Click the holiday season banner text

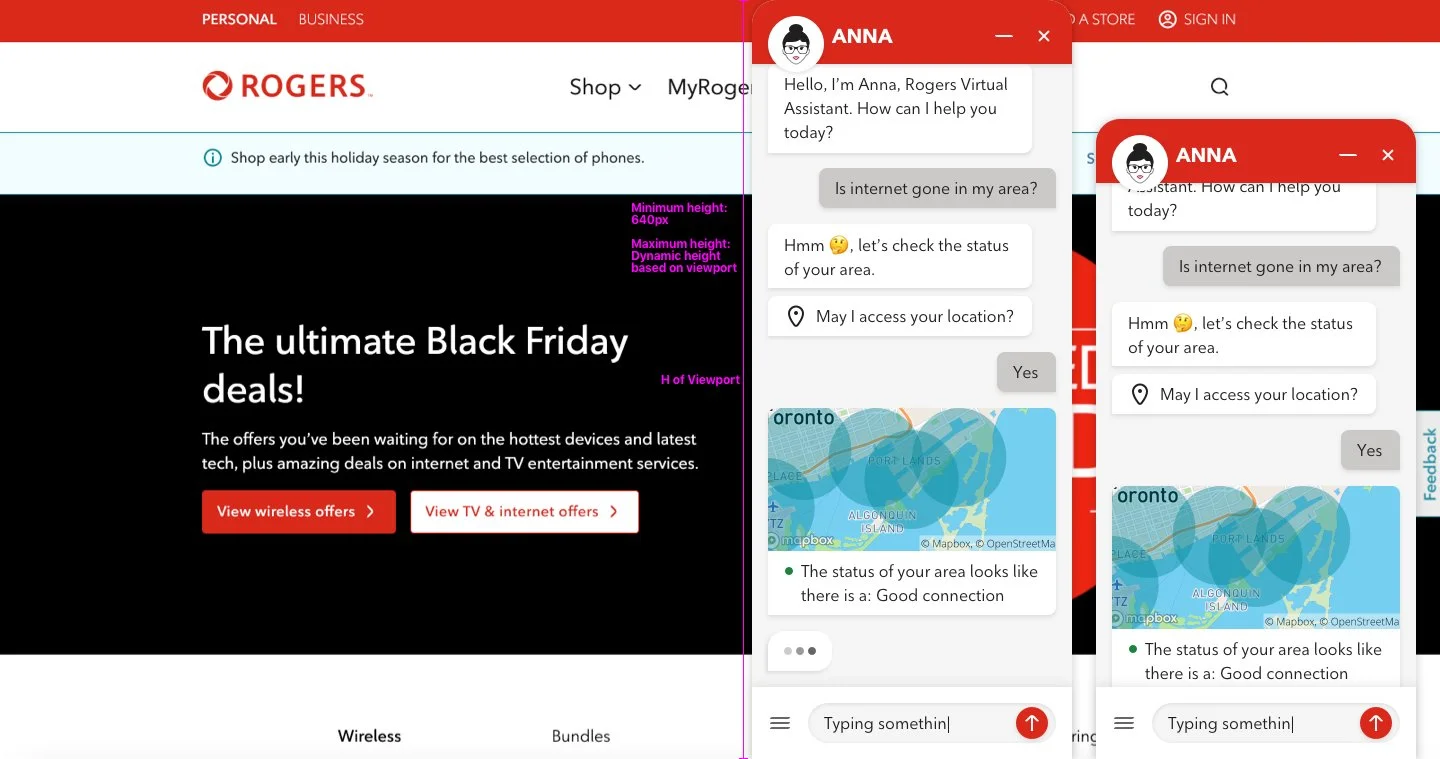click(437, 158)
